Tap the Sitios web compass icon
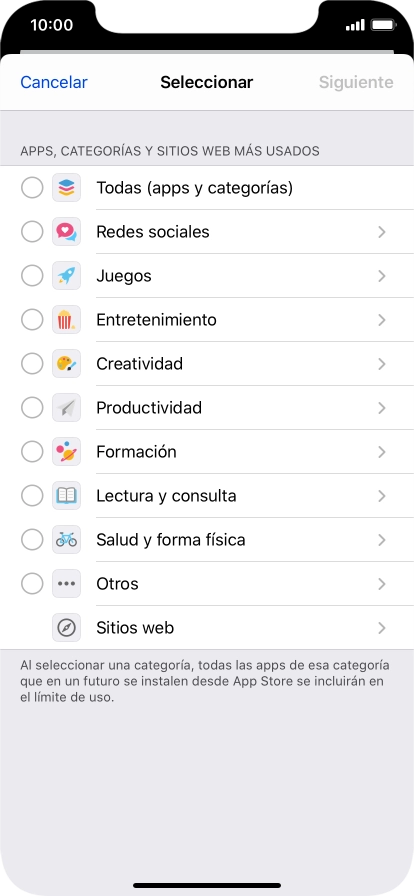Viewport: 414px width, 896px height. pyautogui.click(x=66, y=628)
